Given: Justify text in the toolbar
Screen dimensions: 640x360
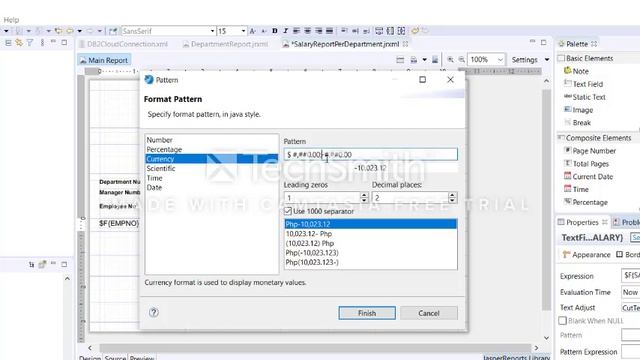Looking at the screenshot, I should (x=329, y=31).
